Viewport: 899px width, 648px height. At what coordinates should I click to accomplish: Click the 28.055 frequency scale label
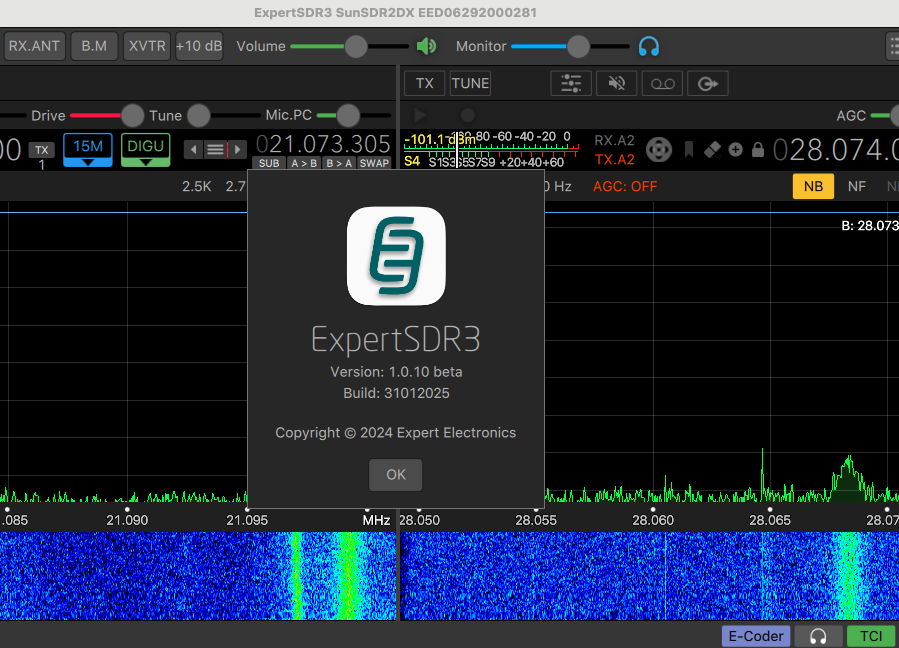[536, 520]
